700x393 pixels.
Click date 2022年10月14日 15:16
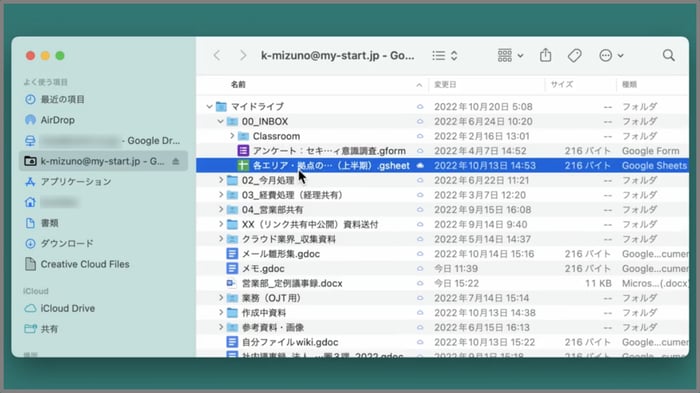tap(484, 254)
